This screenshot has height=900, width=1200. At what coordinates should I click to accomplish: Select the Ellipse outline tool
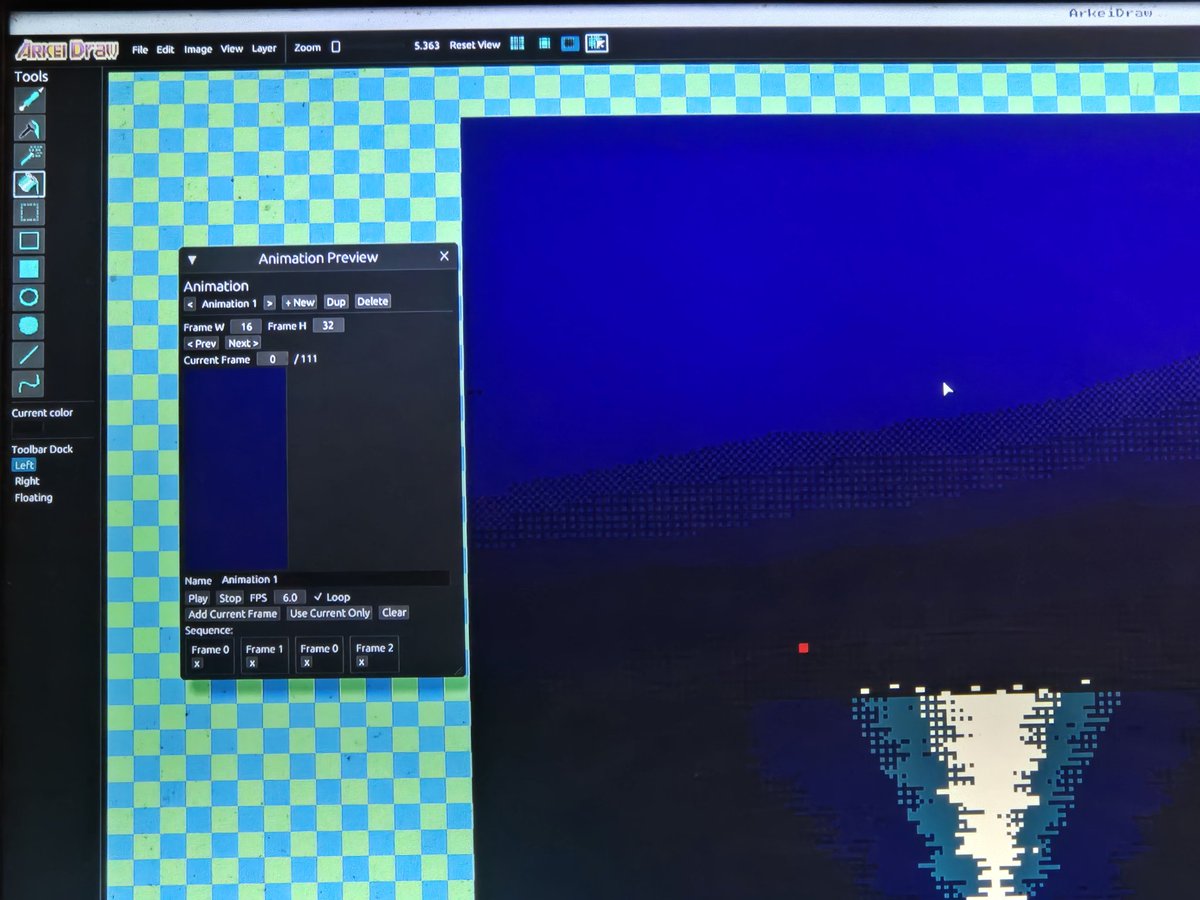click(x=29, y=297)
